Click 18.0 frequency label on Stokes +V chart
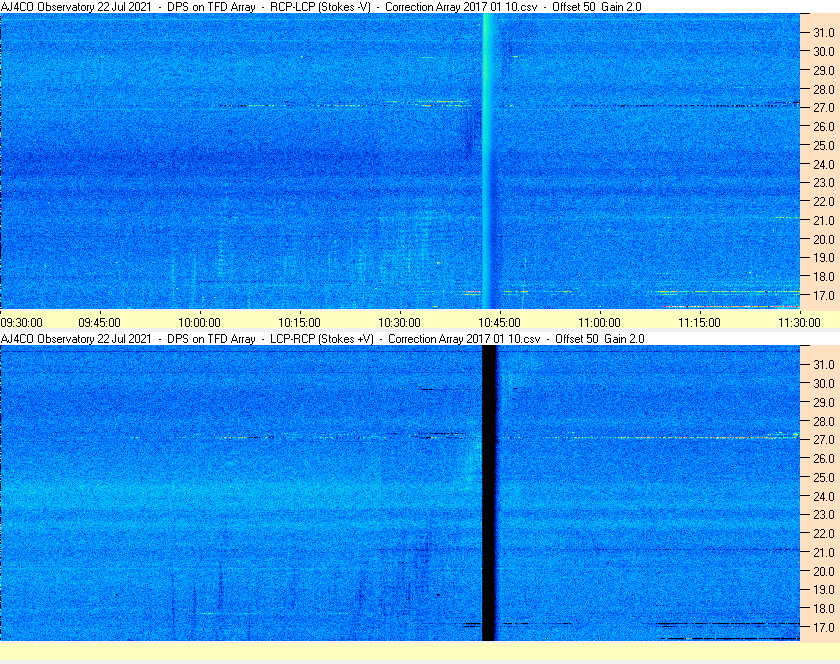The image size is (840, 664). 824,608
